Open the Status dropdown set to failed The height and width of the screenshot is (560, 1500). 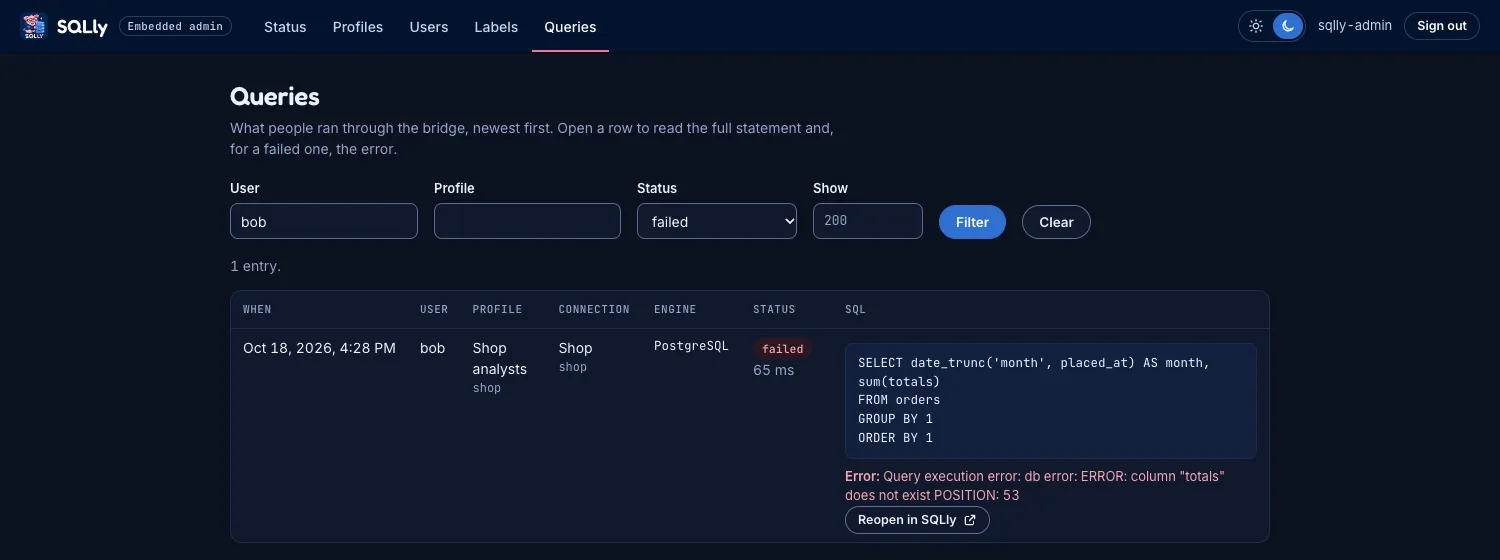[717, 221]
